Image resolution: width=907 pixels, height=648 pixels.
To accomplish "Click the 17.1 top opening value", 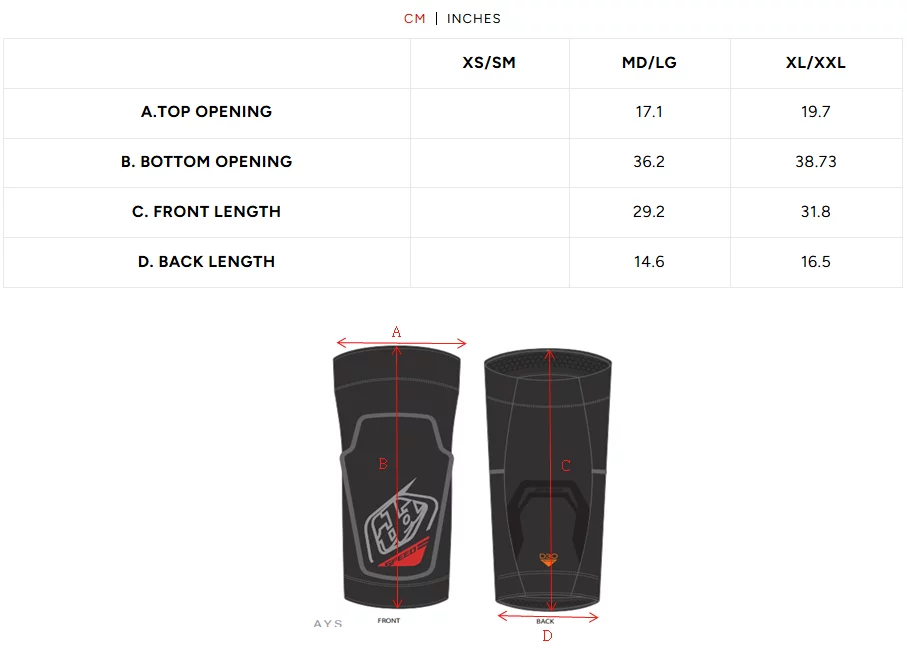I will point(649,112).
